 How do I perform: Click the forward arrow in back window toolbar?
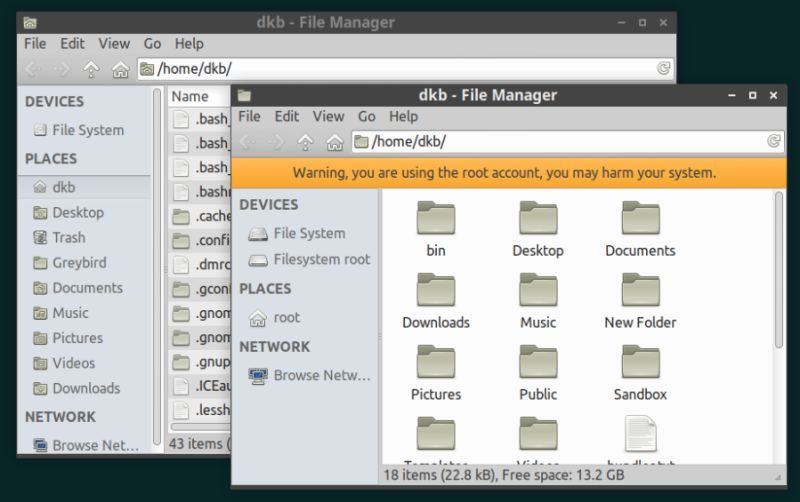click(x=62, y=69)
